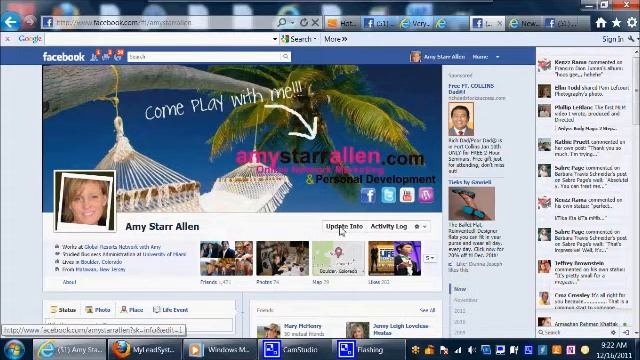The image size is (640, 360).
Task: Select the Status tab in the composer
Action: (63, 310)
